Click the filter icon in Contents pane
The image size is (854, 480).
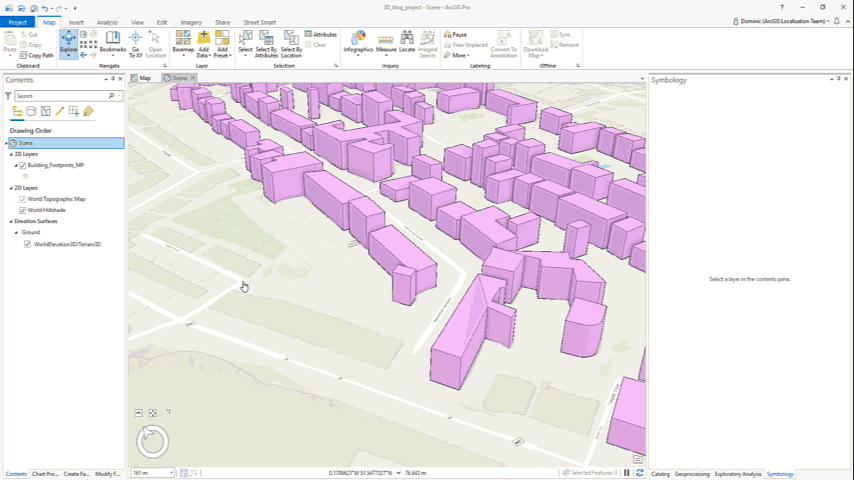8,96
